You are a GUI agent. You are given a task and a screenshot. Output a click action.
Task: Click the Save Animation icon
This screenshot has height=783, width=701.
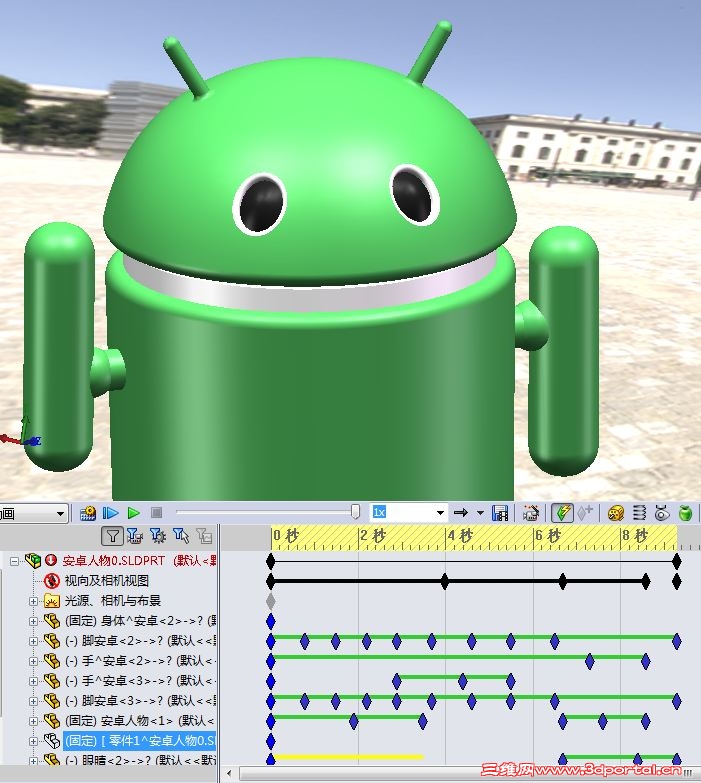point(500,513)
